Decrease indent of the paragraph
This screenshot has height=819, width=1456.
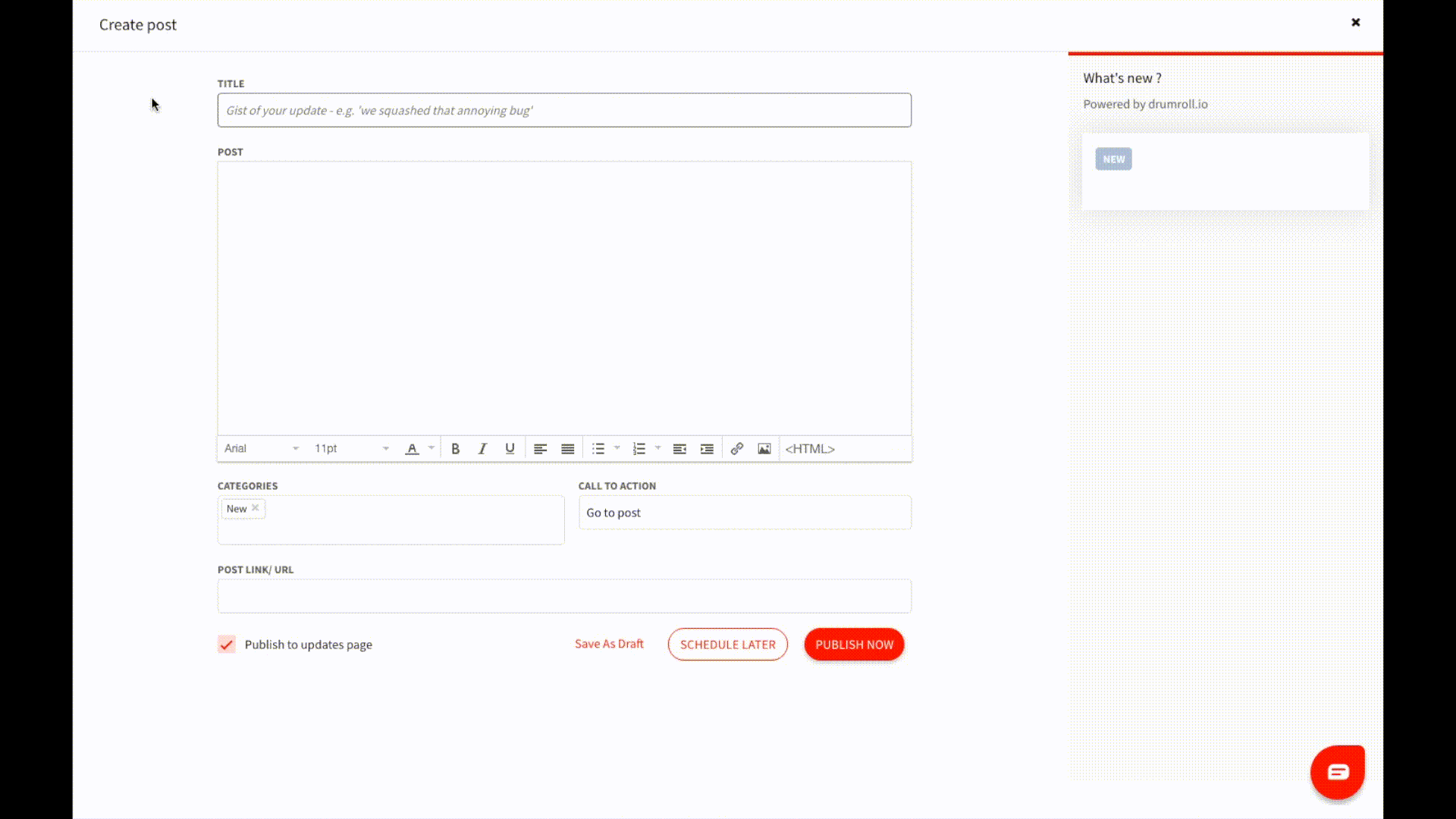point(679,449)
